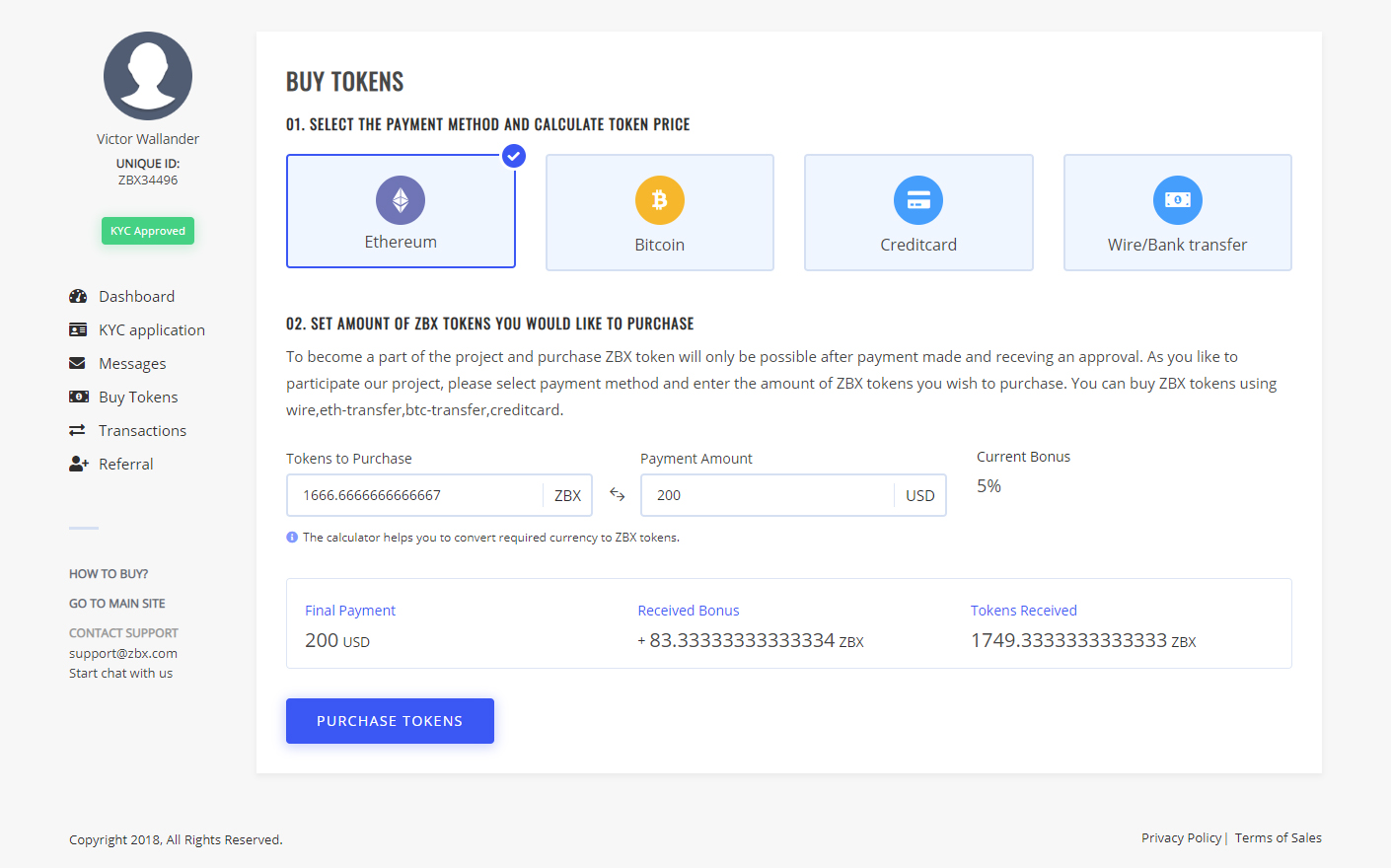Click the Copyright 2018 footer text
Screen dimensions: 1391x868
pyautogui.click(x=176, y=839)
